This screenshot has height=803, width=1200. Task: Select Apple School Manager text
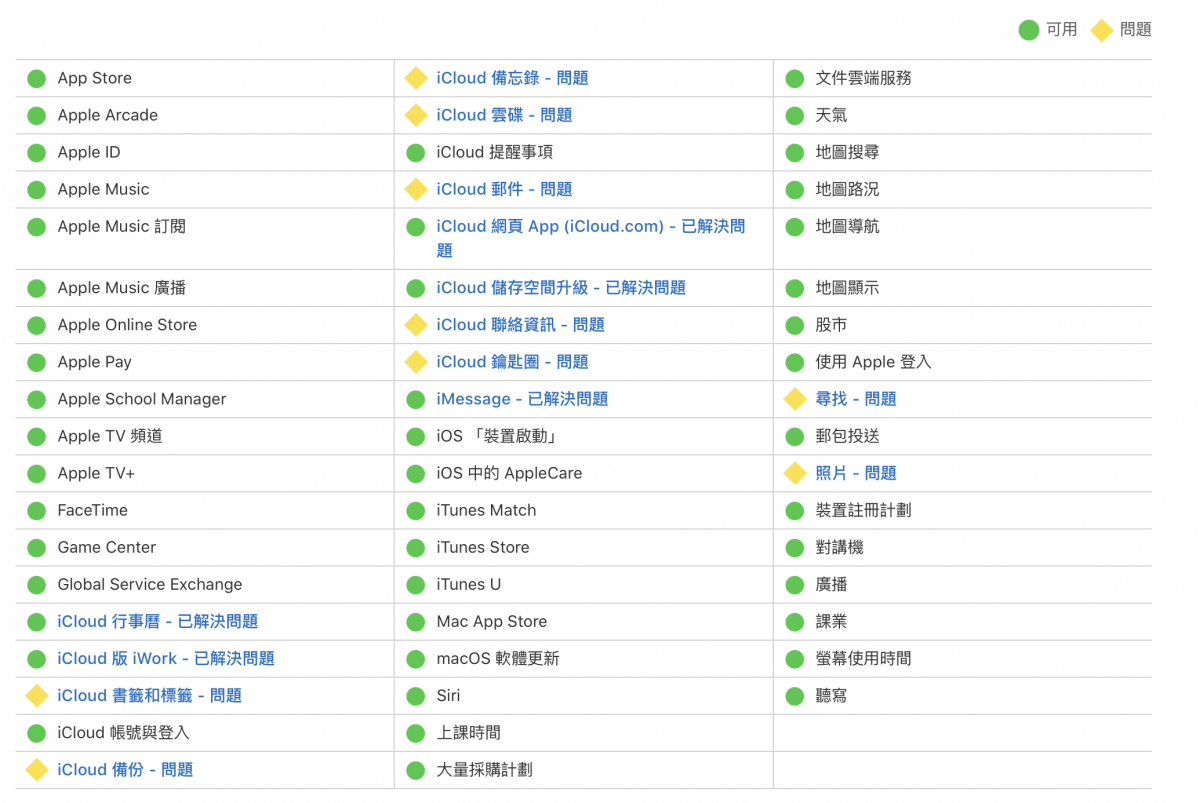(x=142, y=399)
